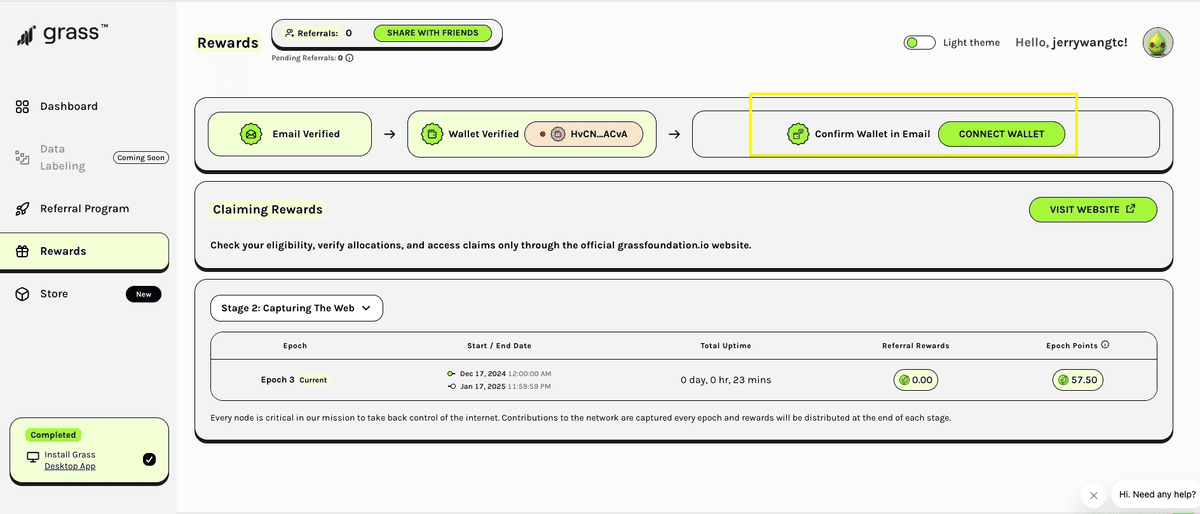The width and height of the screenshot is (1200, 514).
Task: Click the Completed status badge
Action: pyautogui.click(x=53, y=435)
